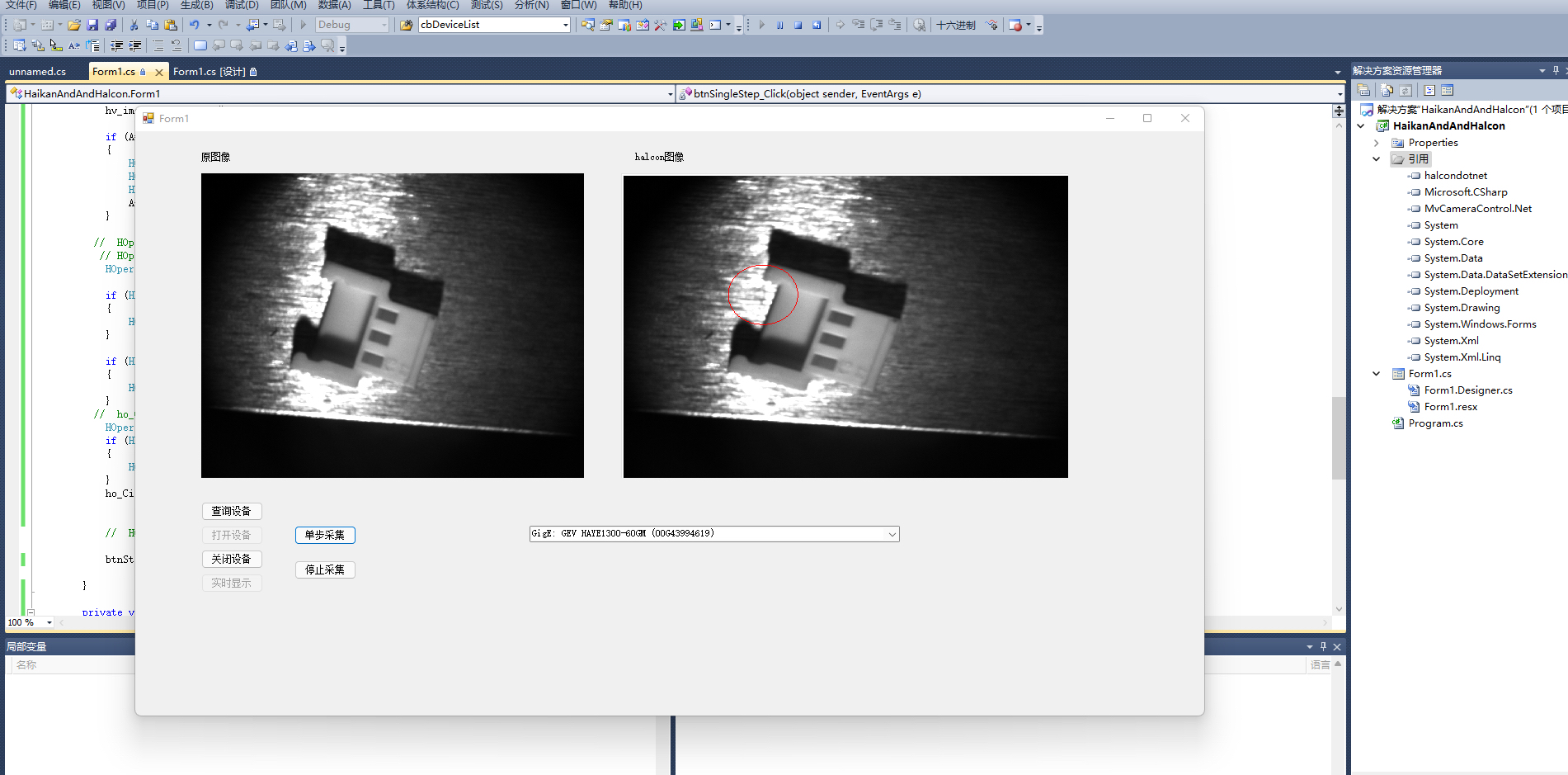Click the Step Into debug icon
1568x775 pixels.
pyautogui.click(x=859, y=25)
